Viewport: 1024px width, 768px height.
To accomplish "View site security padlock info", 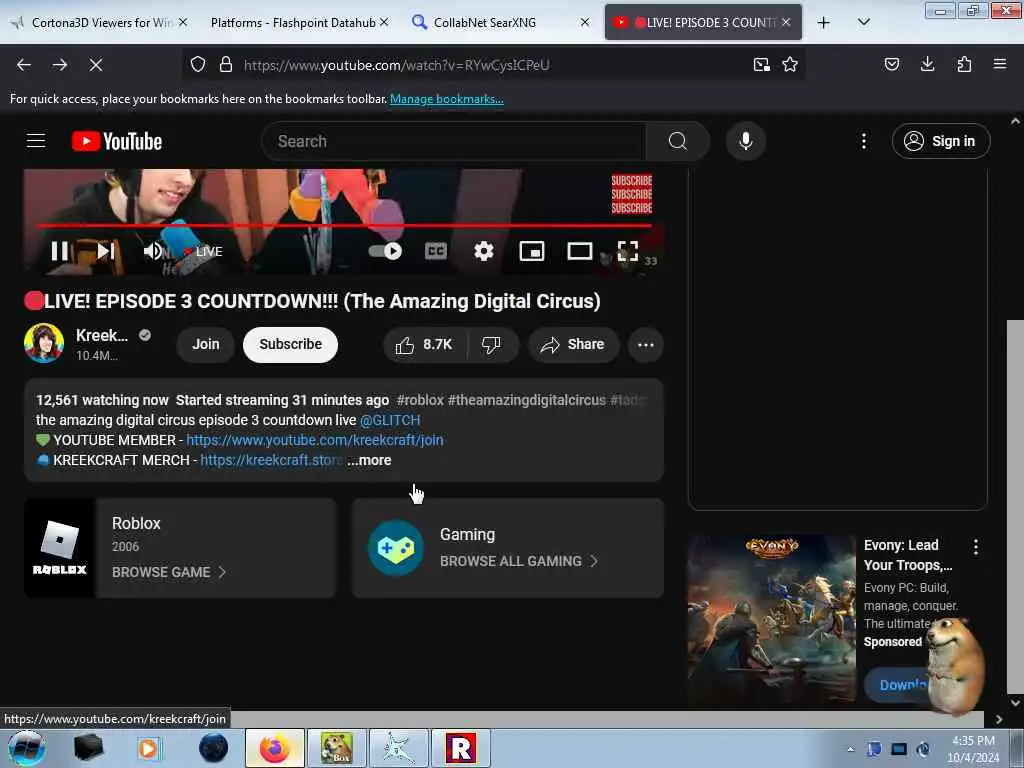I will (226, 65).
